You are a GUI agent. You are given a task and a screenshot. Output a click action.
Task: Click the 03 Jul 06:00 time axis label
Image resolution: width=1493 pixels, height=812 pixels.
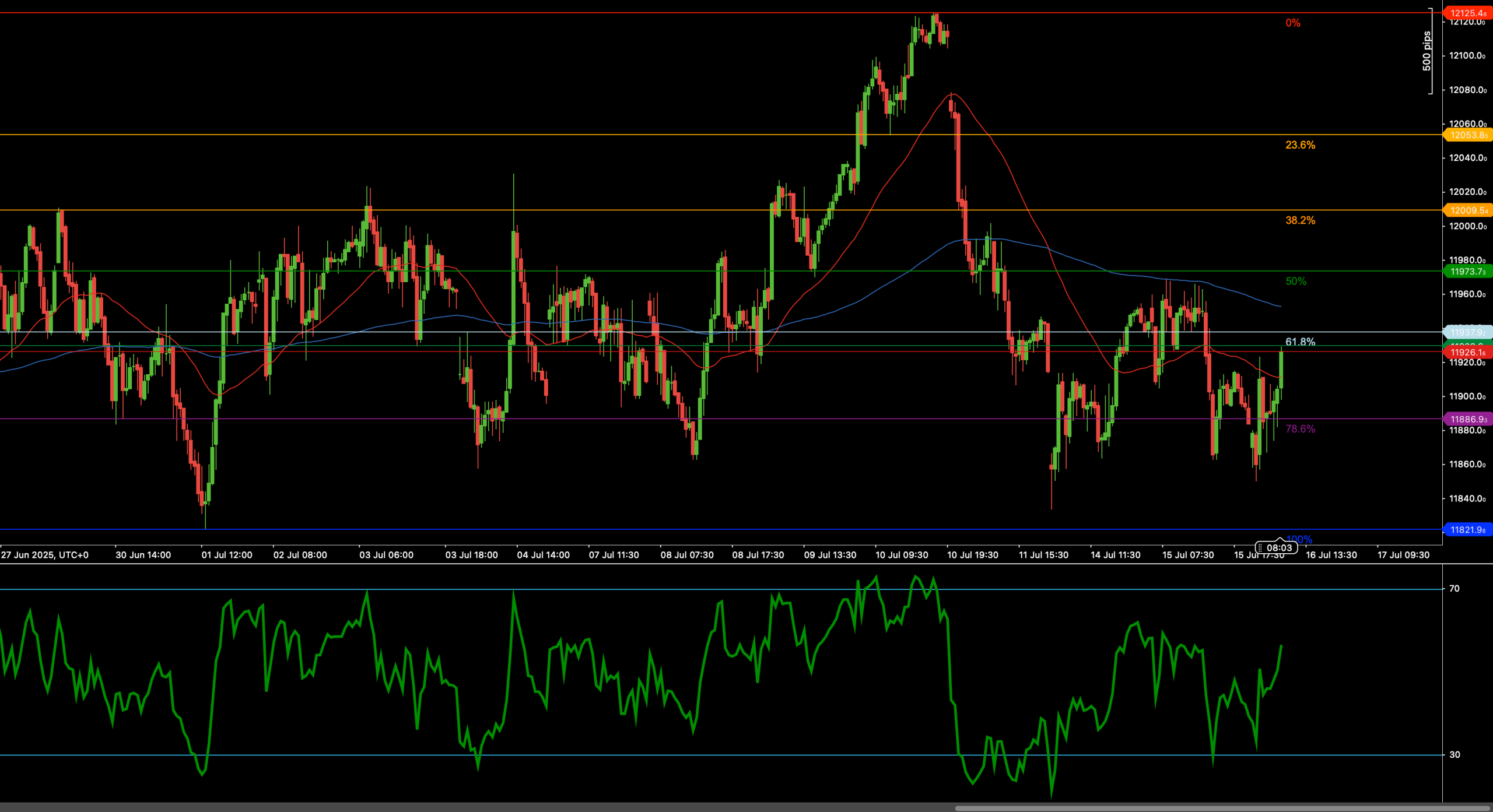(386, 555)
